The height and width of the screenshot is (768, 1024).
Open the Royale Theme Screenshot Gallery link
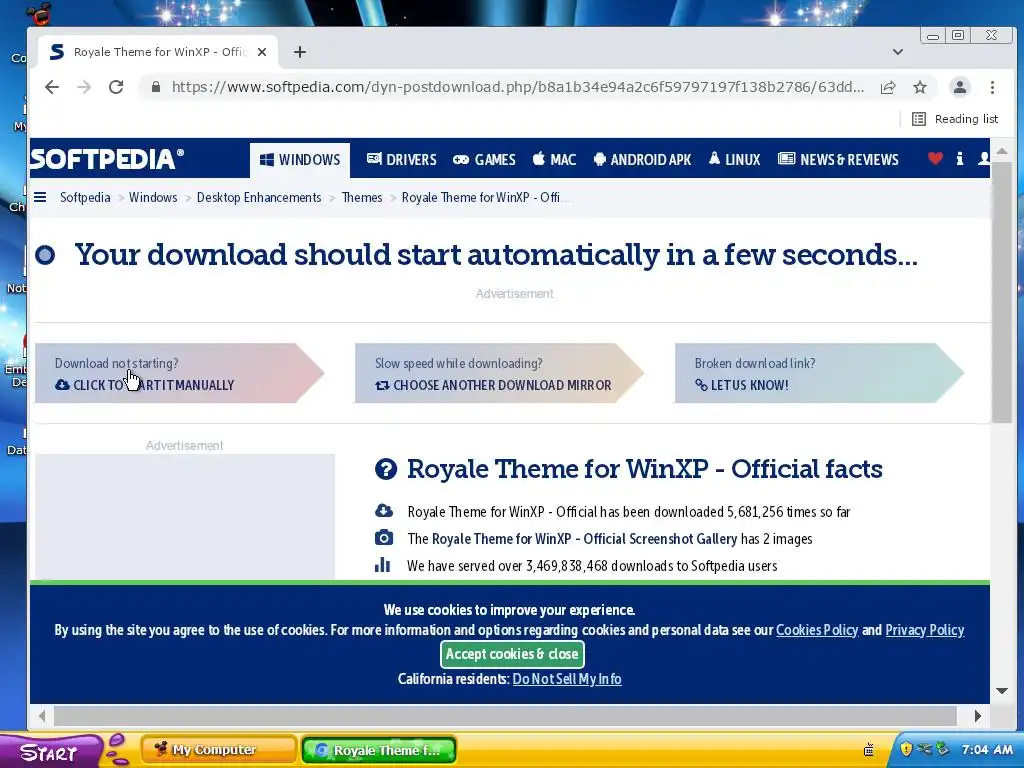pyautogui.click(x=584, y=539)
